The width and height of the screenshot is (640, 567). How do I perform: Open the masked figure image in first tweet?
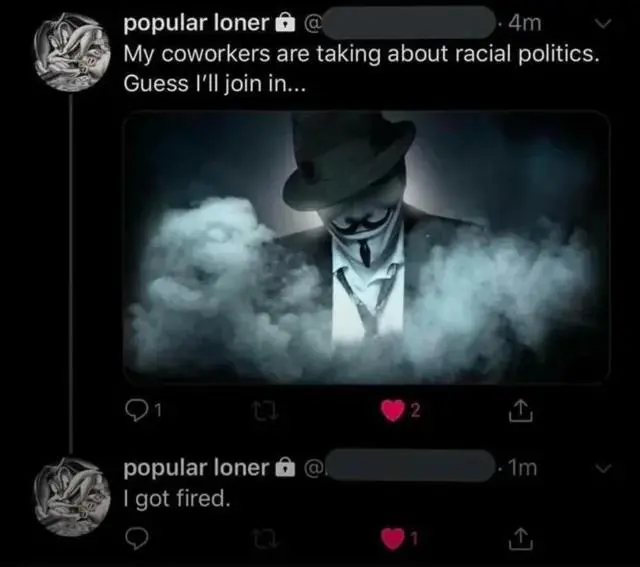click(366, 246)
